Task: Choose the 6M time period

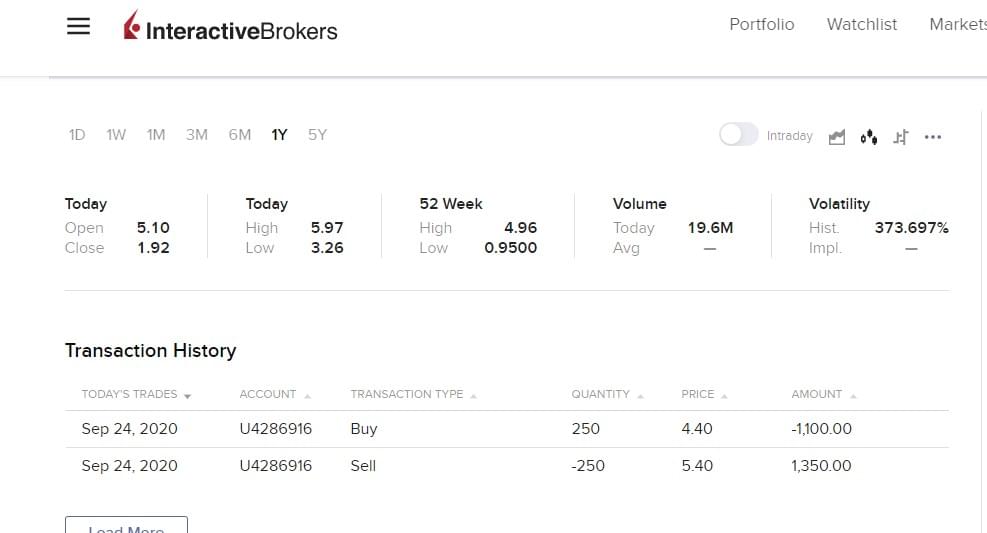Action: (x=240, y=135)
